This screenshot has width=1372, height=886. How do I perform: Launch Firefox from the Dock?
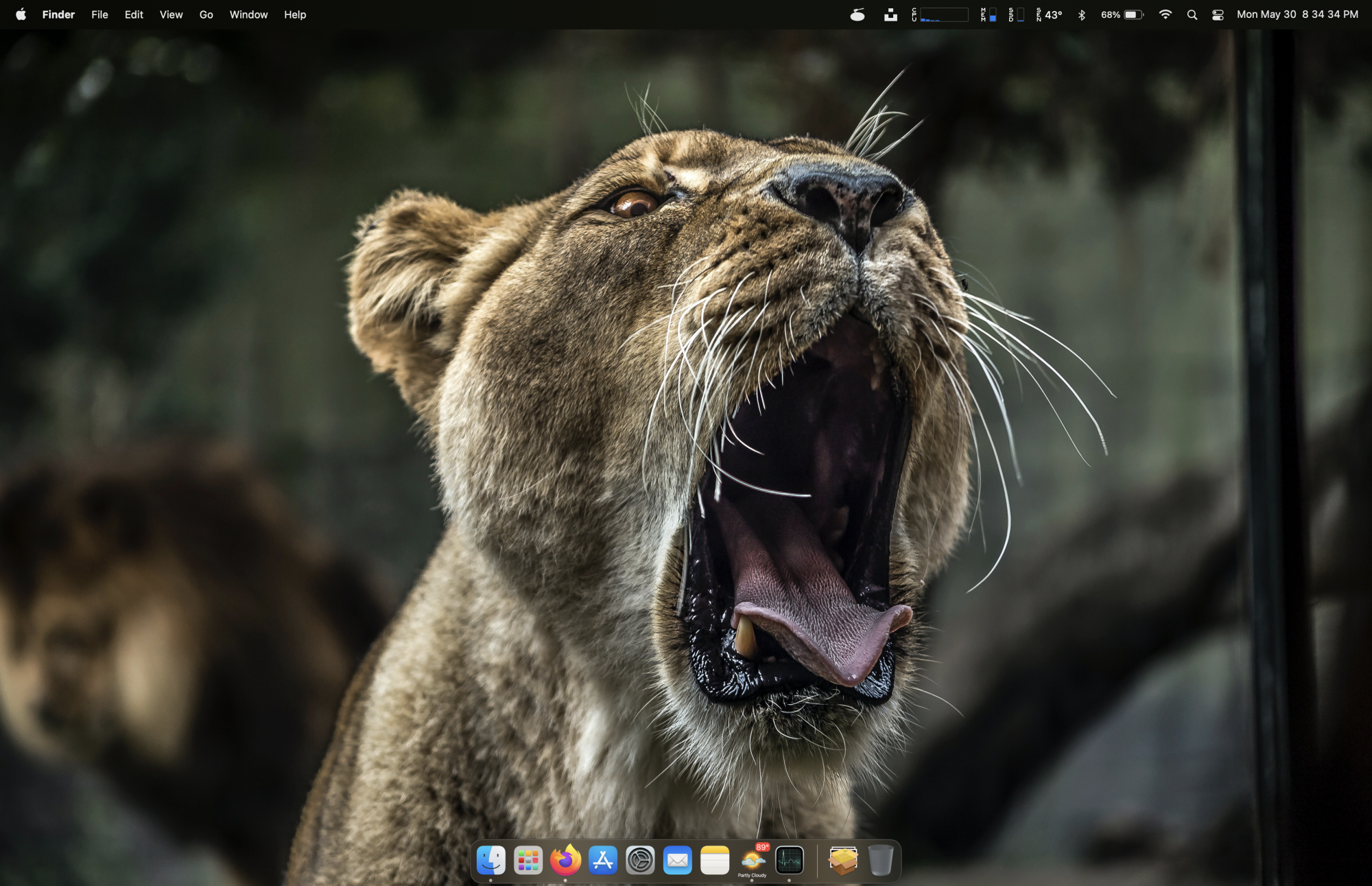565,860
